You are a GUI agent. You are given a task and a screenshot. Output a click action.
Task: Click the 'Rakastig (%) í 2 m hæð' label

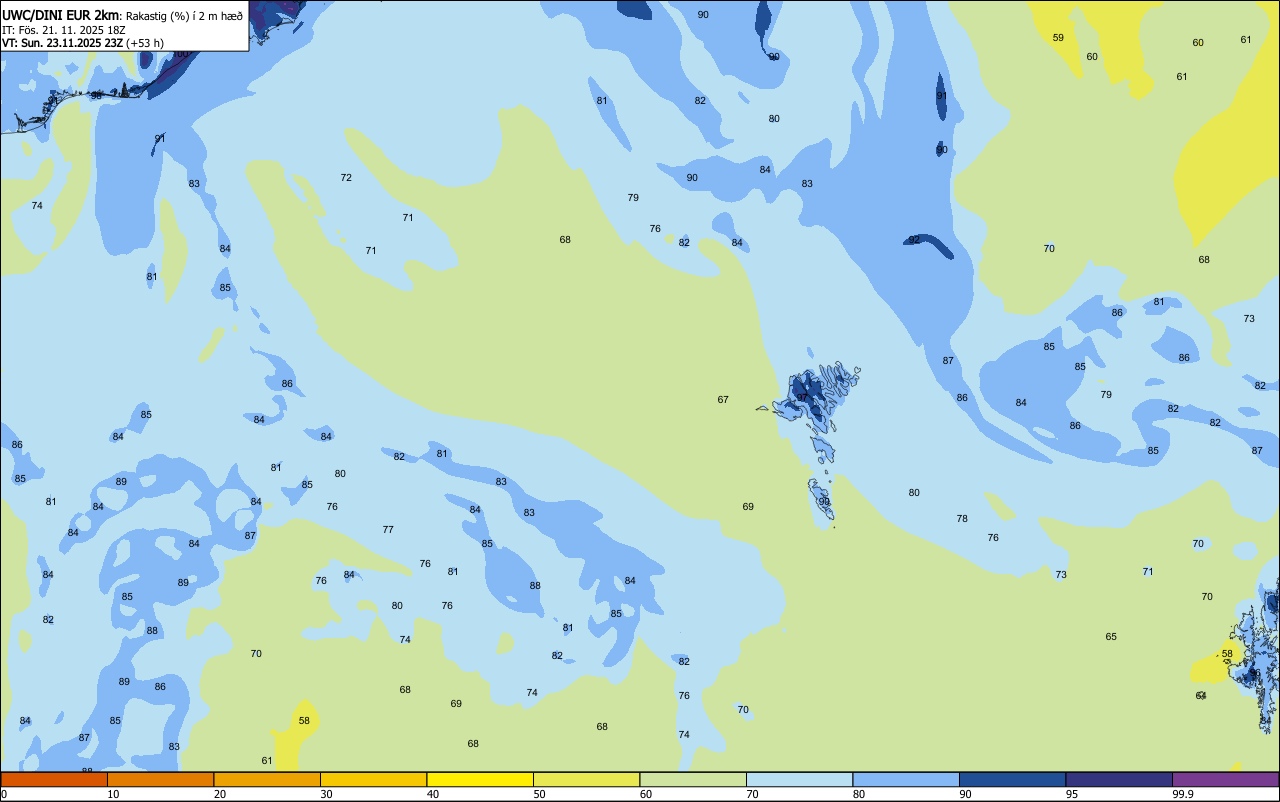coord(184,16)
